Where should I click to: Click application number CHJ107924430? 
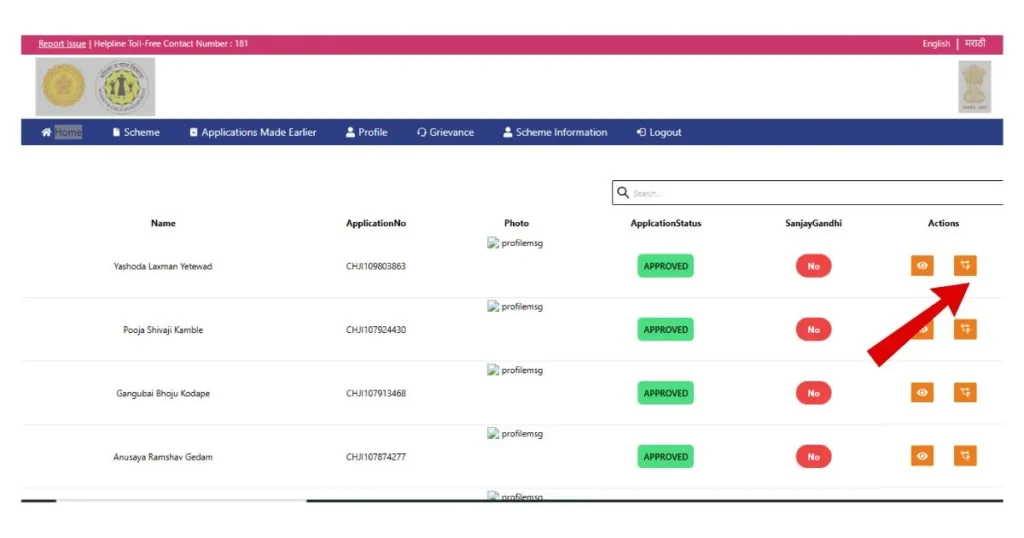[376, 330]
